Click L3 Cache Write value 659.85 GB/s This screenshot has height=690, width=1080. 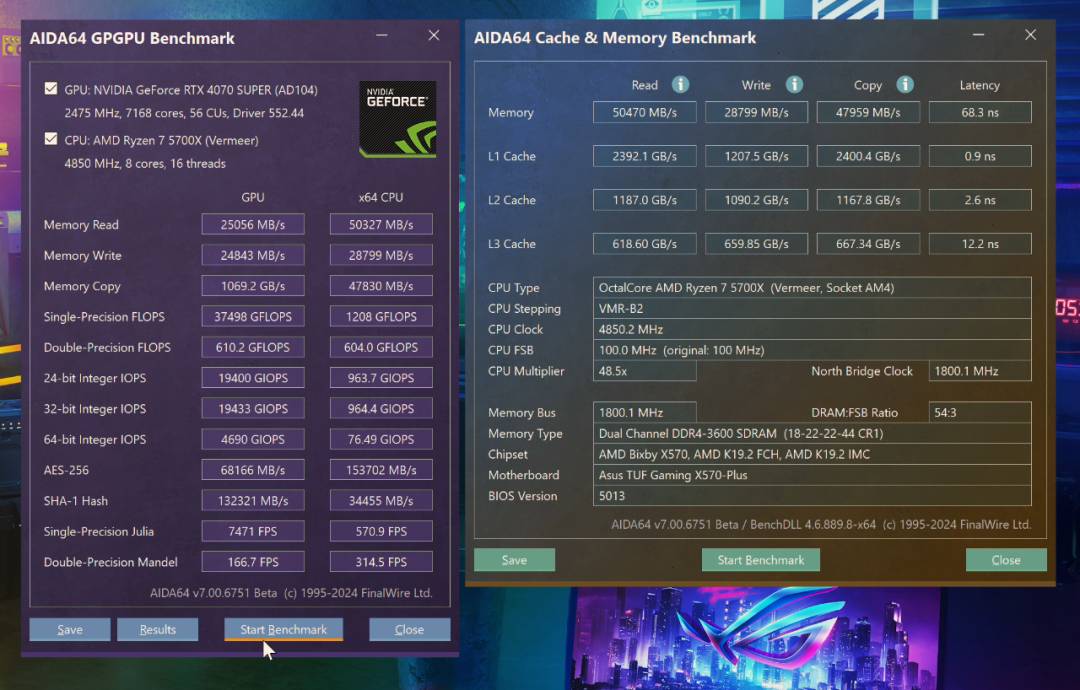click(x=756, y=244)
